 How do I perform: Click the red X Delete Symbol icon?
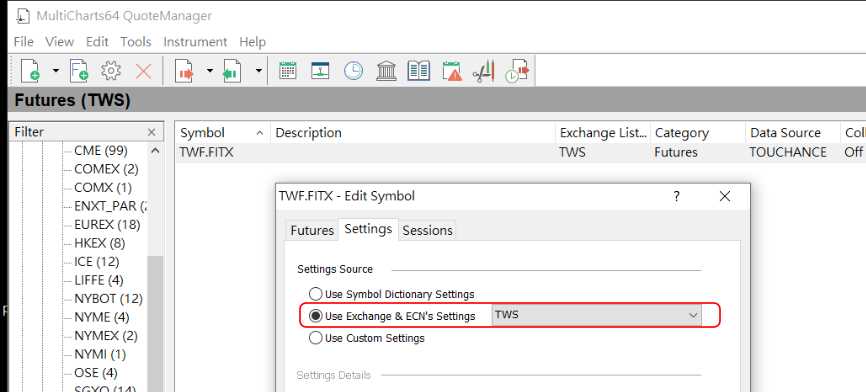pyautogui.click(x=144, y=71)
